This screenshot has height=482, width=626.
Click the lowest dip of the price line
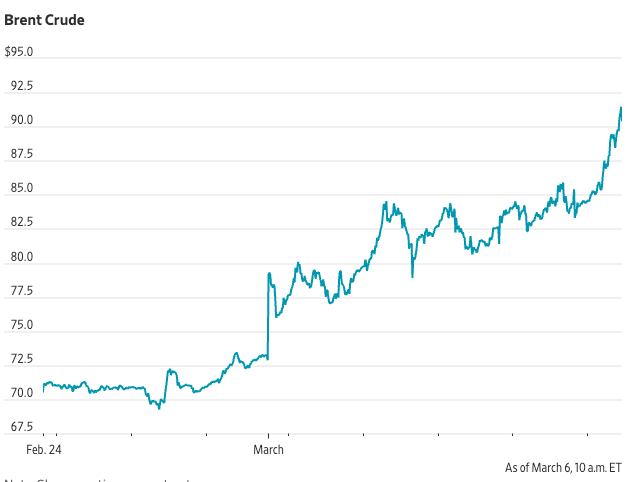click(159, 408)
